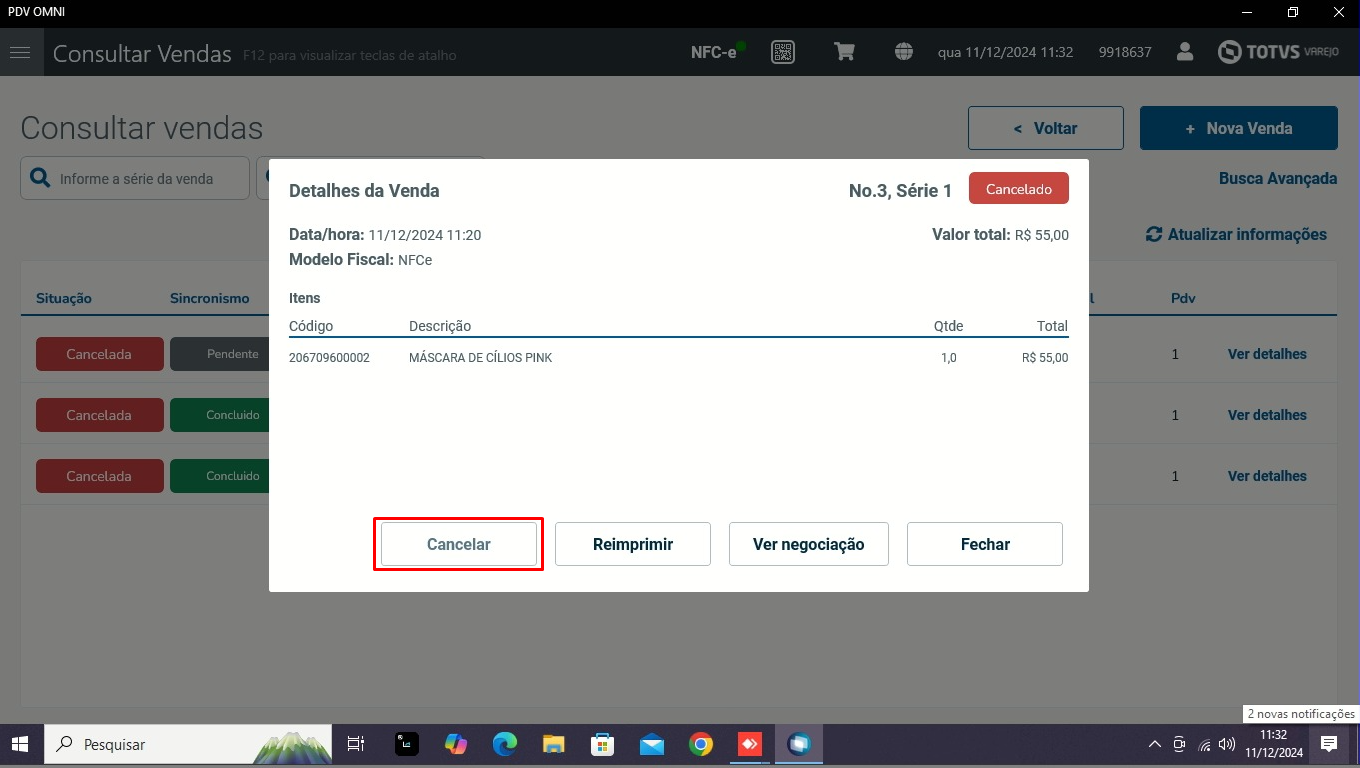Click the search magnifier icon in series field
The image size is (1360, 768).
(x=40, y=178)
